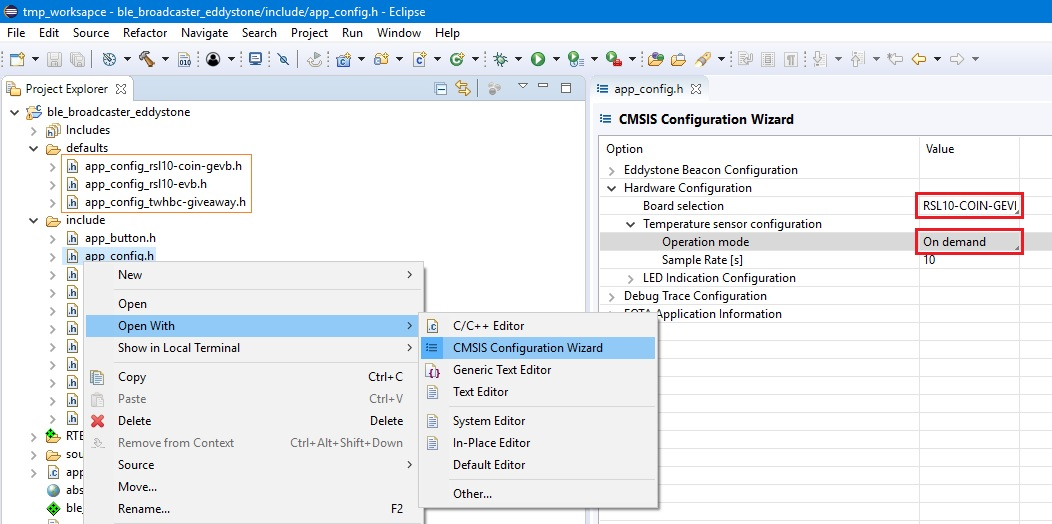Click Collapse All in Project Explorer
1052x524 pixels.
pos(441,89)
